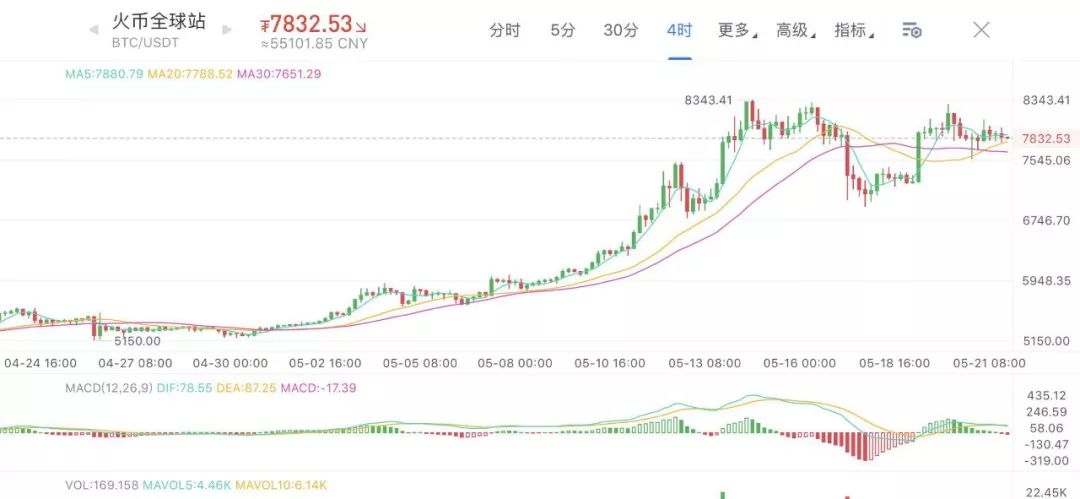Screen dimensions: 1080x499
Task: Click the MA30 indicator legend label
Action: click(x=278, y=73)
